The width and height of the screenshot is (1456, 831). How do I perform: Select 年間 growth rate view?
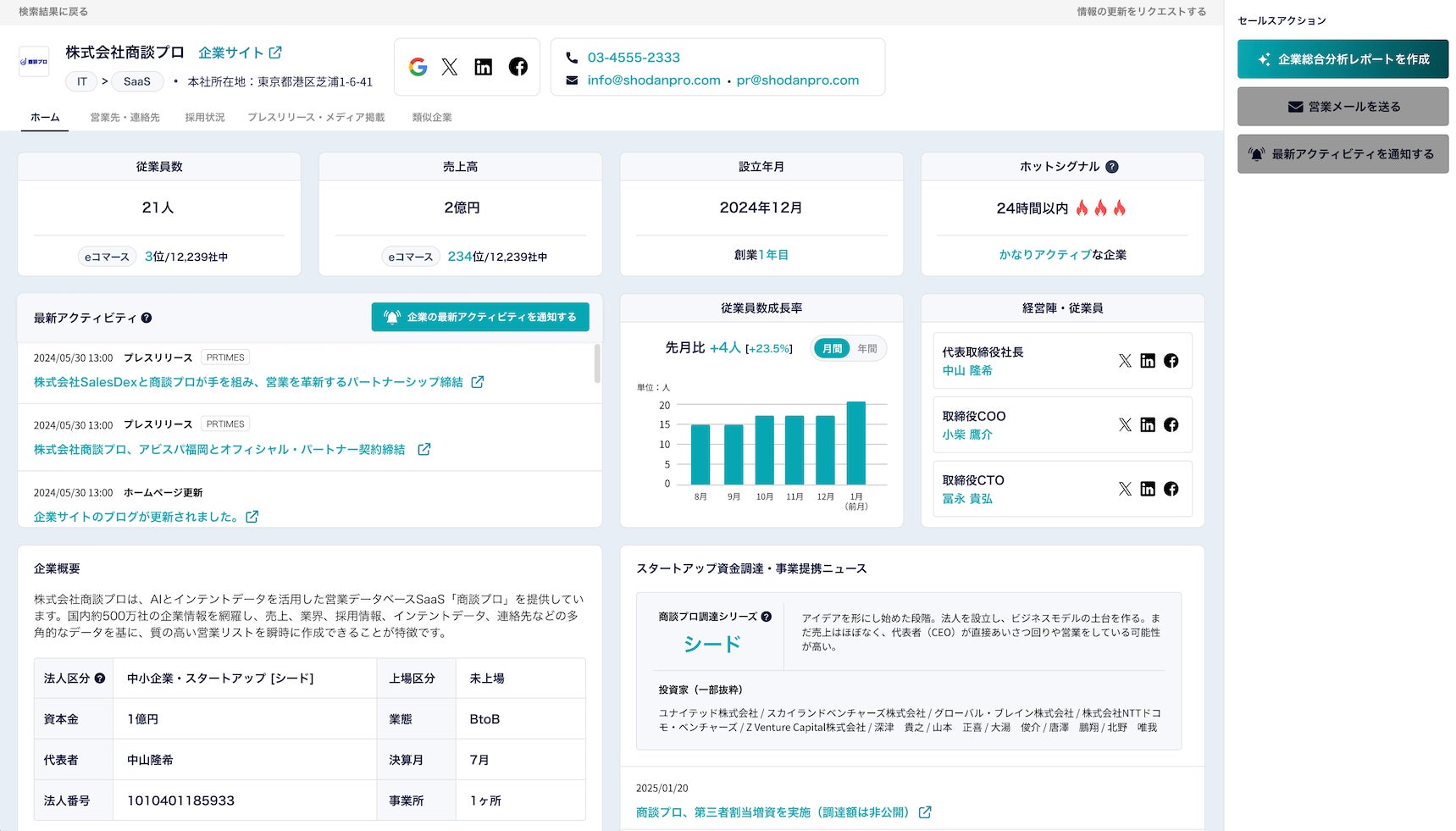tap(867, 348)
